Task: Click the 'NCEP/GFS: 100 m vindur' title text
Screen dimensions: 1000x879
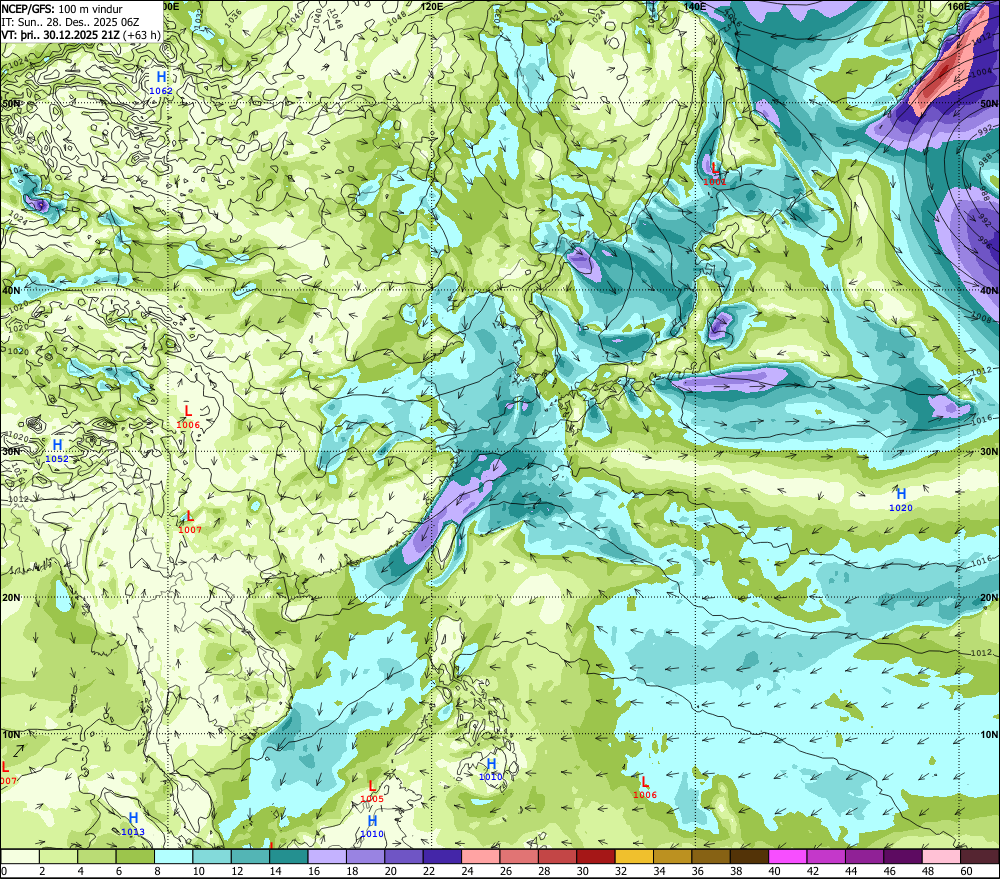Action: 62,9
